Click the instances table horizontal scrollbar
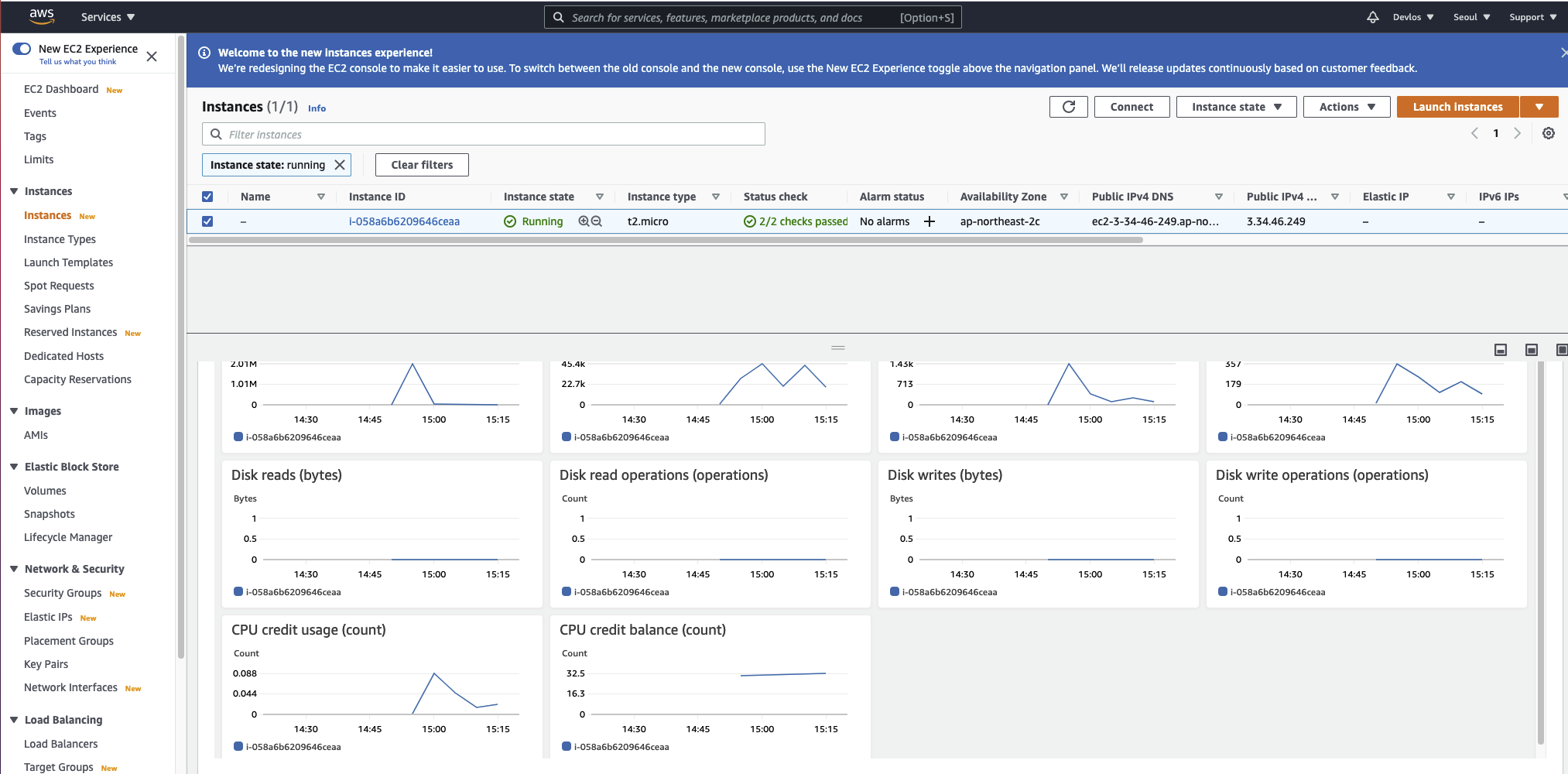 coord(666,240)
